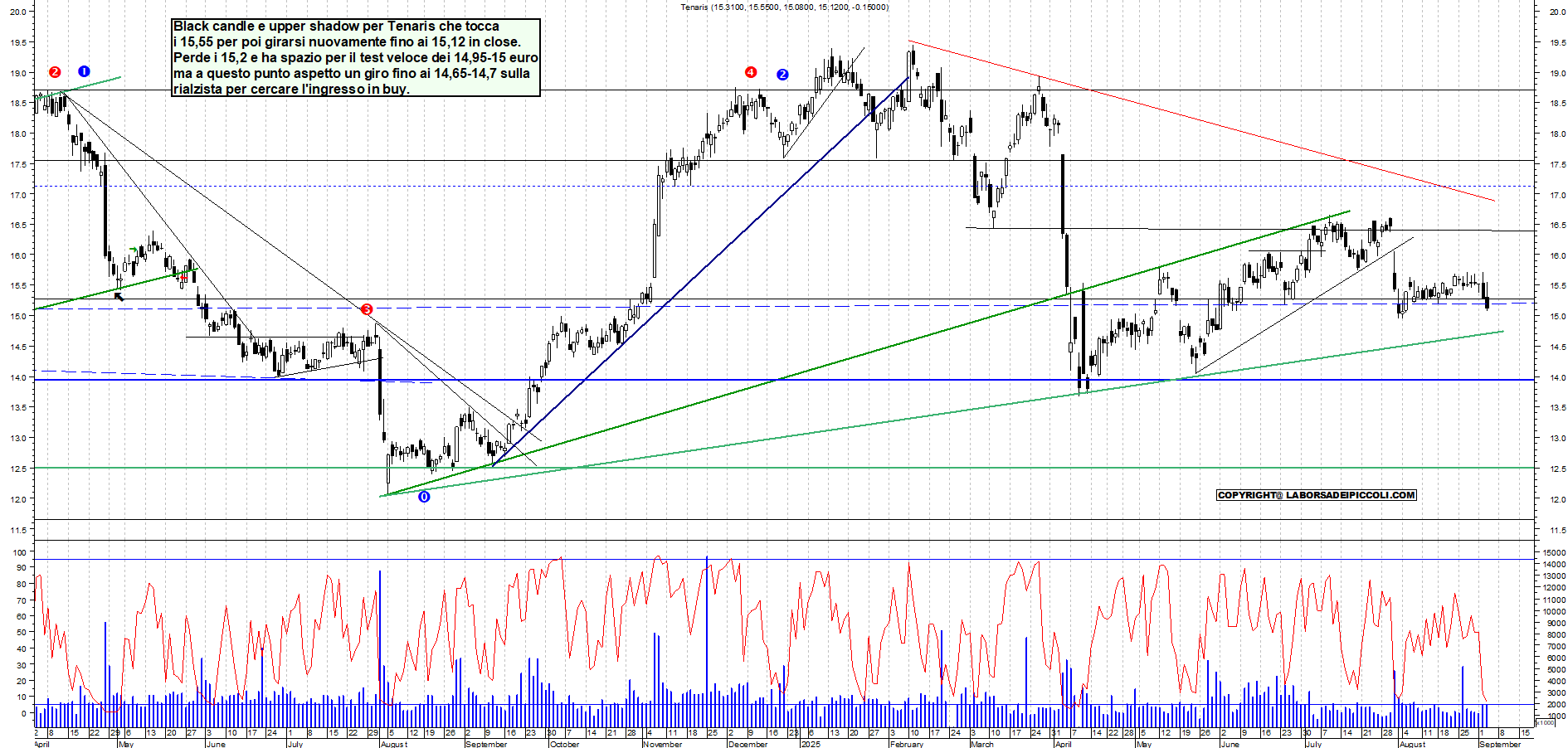This screenshot has height=748, width=1568.
Task: Click 19.5 on the left price axis
Action: tap(18, 42)
